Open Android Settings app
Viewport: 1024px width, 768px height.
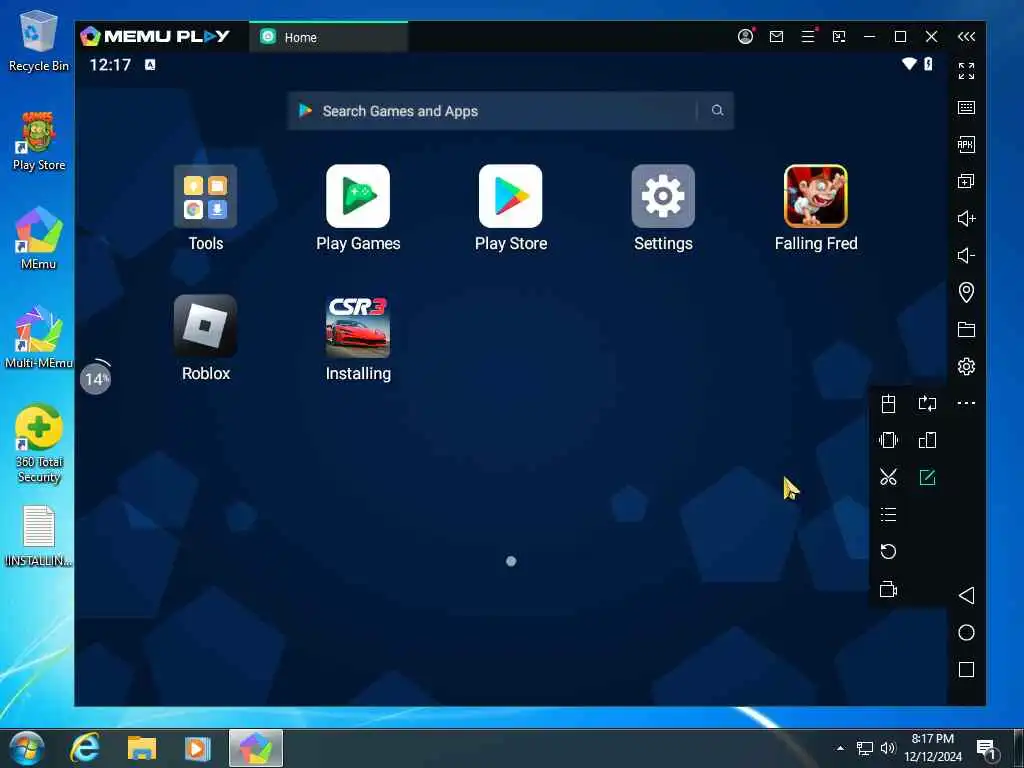[x=663, y=196]
